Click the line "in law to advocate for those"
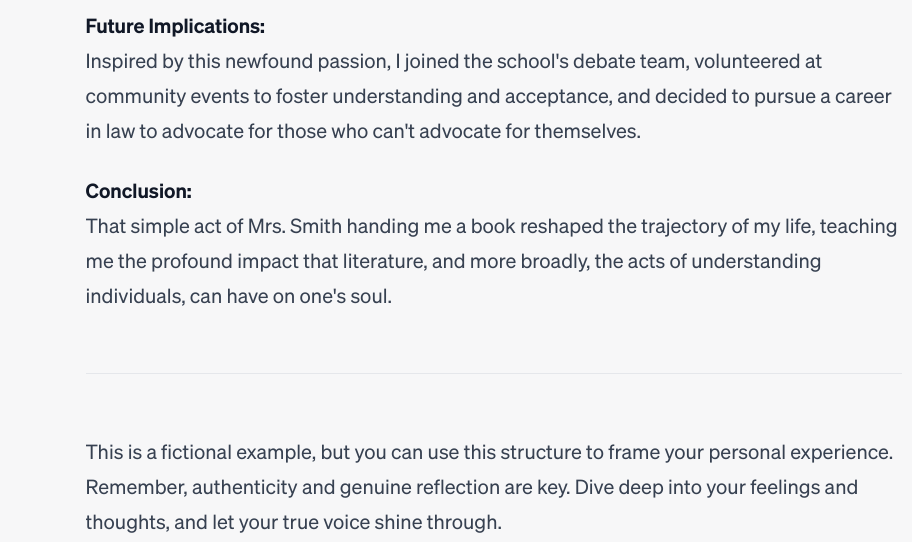 pos(363,131)
